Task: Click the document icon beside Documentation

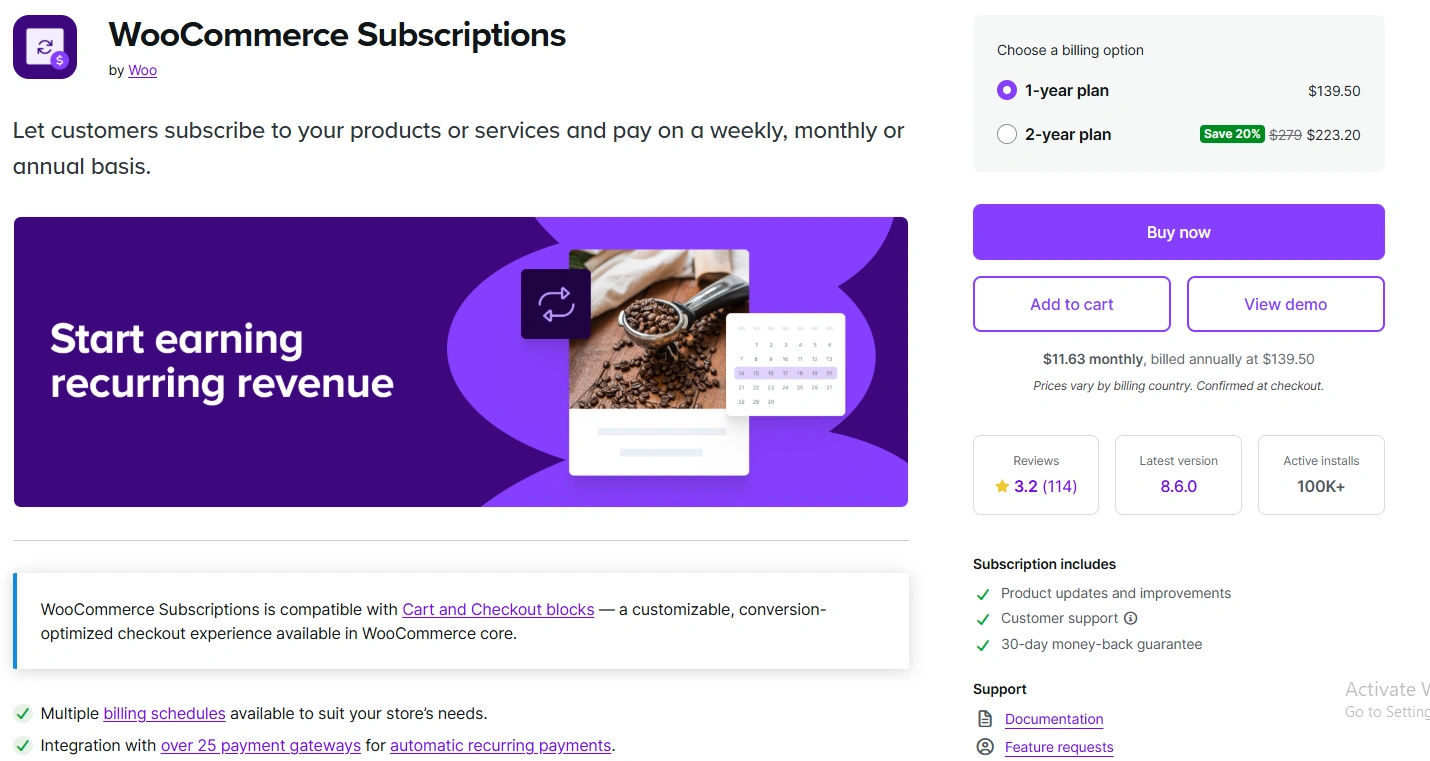Action: tap(983, 718)
